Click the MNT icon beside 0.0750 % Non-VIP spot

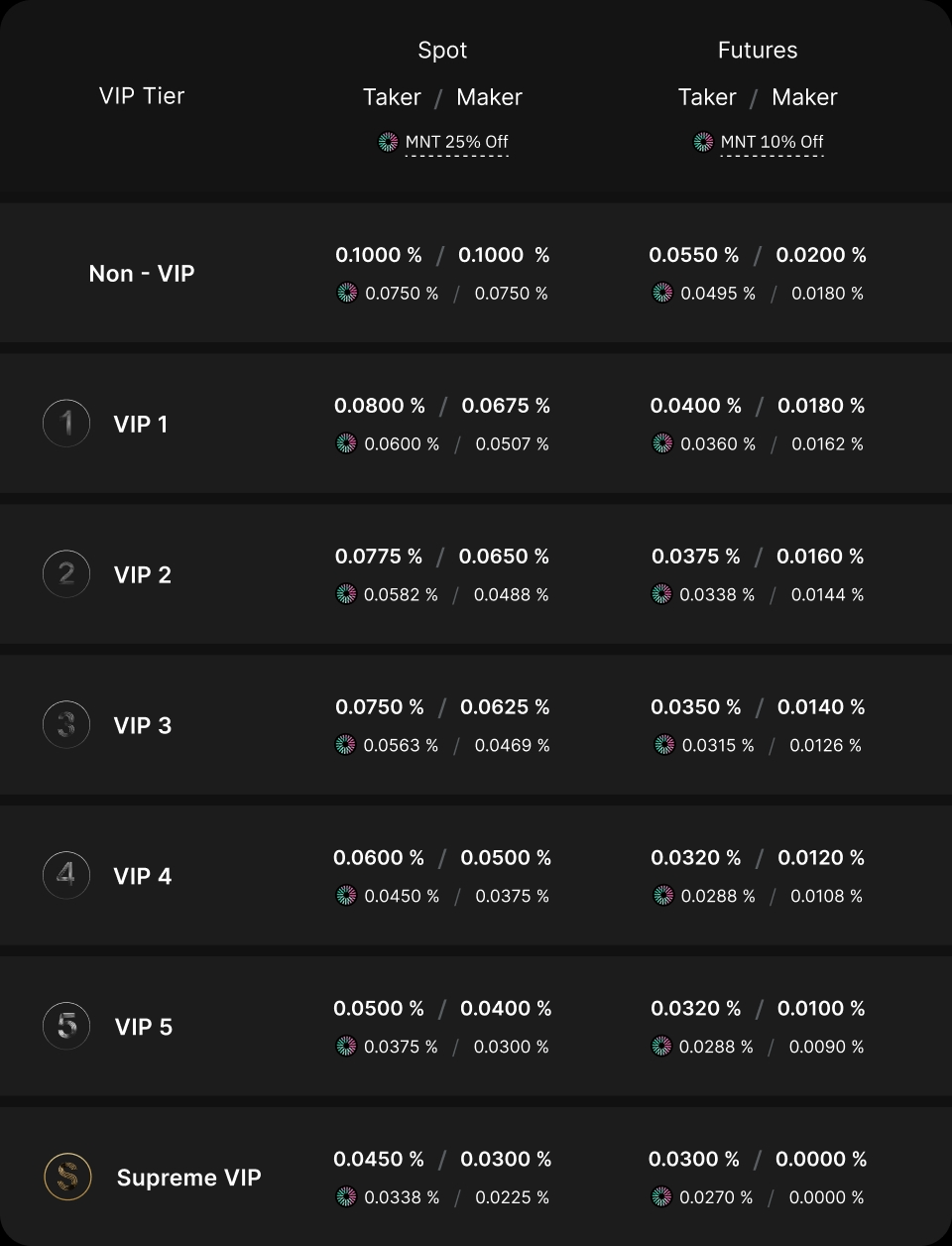pos(347,293)
